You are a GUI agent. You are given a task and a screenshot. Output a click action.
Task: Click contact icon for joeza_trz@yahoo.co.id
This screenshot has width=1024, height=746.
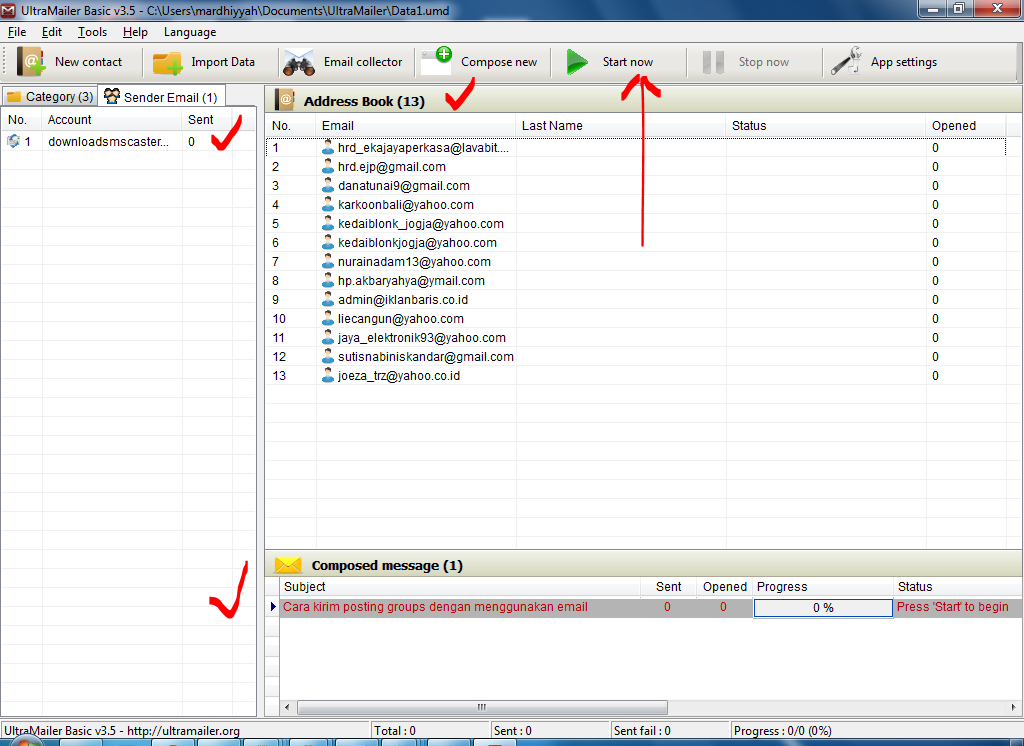tap(328, 375)
